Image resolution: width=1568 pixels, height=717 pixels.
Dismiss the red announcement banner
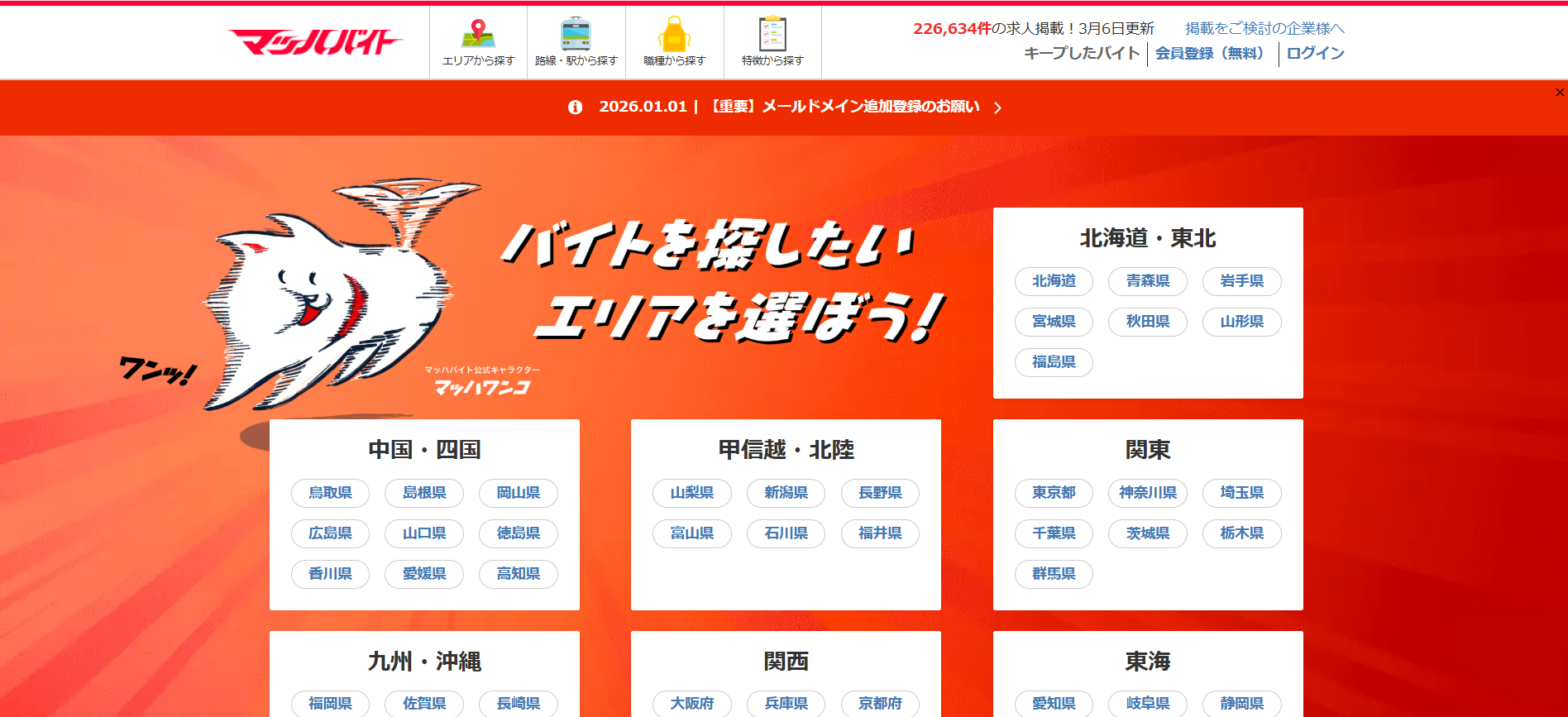click(x=1559, y=93)
